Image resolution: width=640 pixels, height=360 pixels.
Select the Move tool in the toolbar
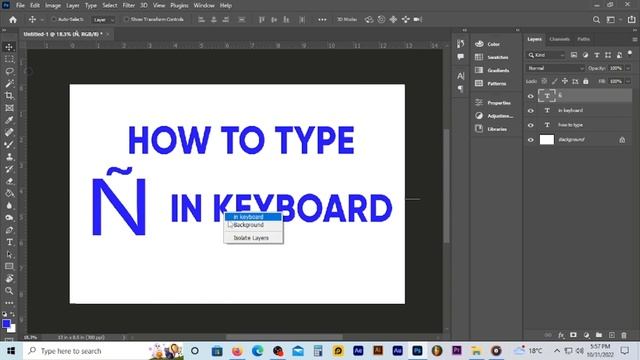(x=9, y=47)
